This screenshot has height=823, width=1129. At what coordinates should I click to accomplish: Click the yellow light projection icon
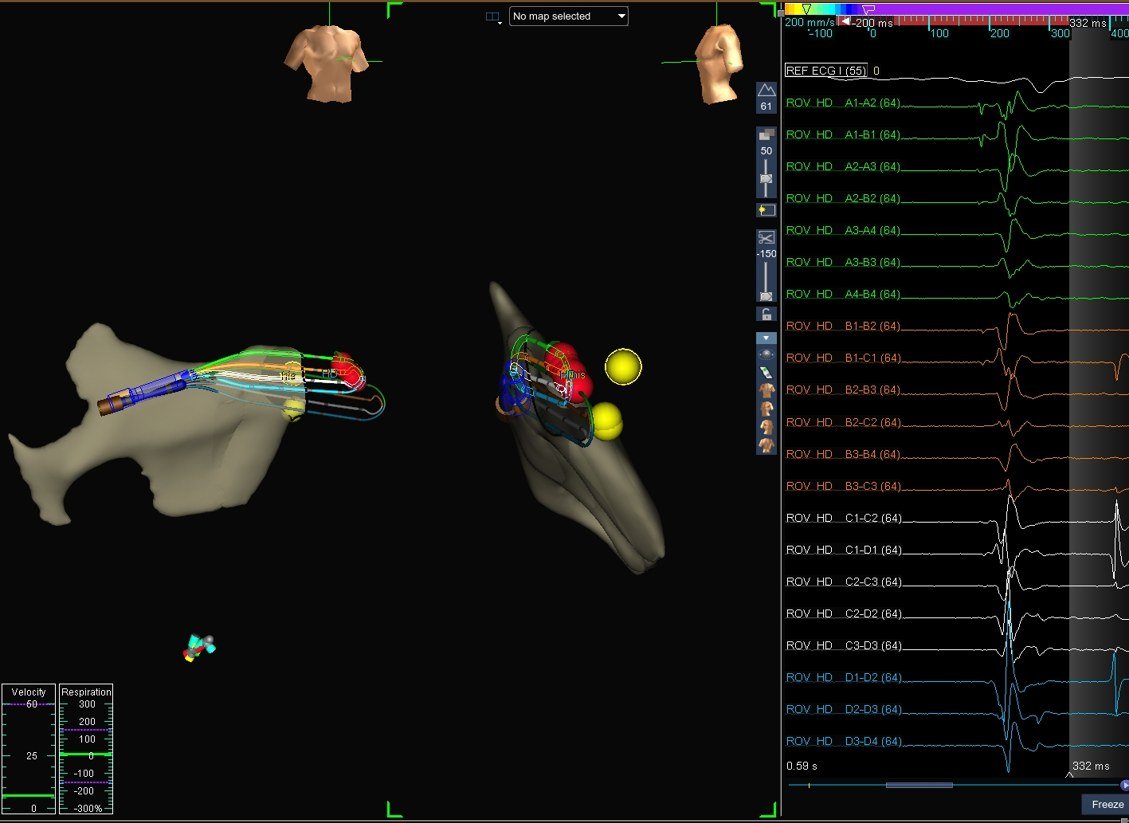(x=766, y=210)
